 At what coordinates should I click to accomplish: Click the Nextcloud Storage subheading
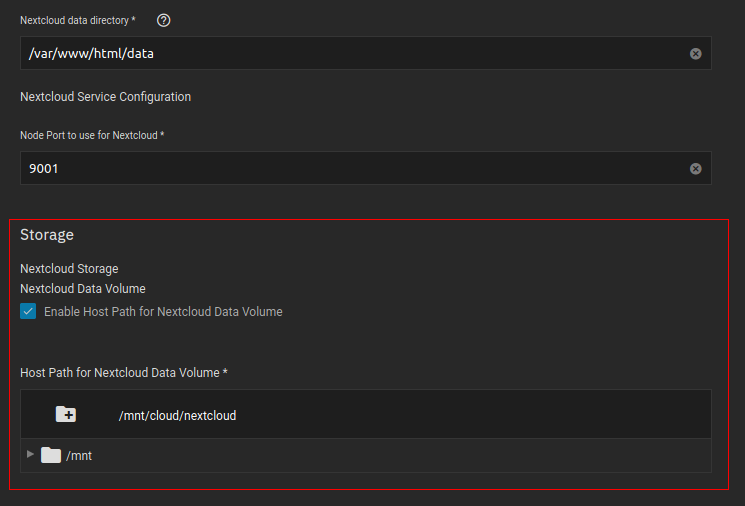coord(69,269)
